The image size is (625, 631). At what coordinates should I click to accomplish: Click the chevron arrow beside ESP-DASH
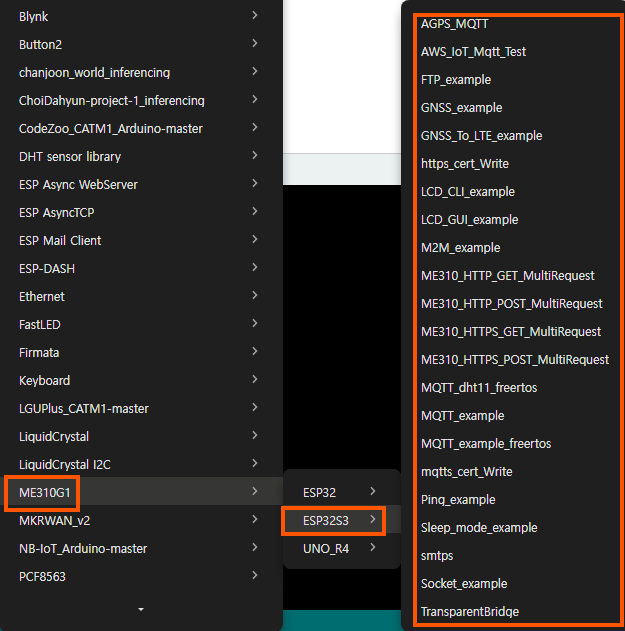click(254, 267)
